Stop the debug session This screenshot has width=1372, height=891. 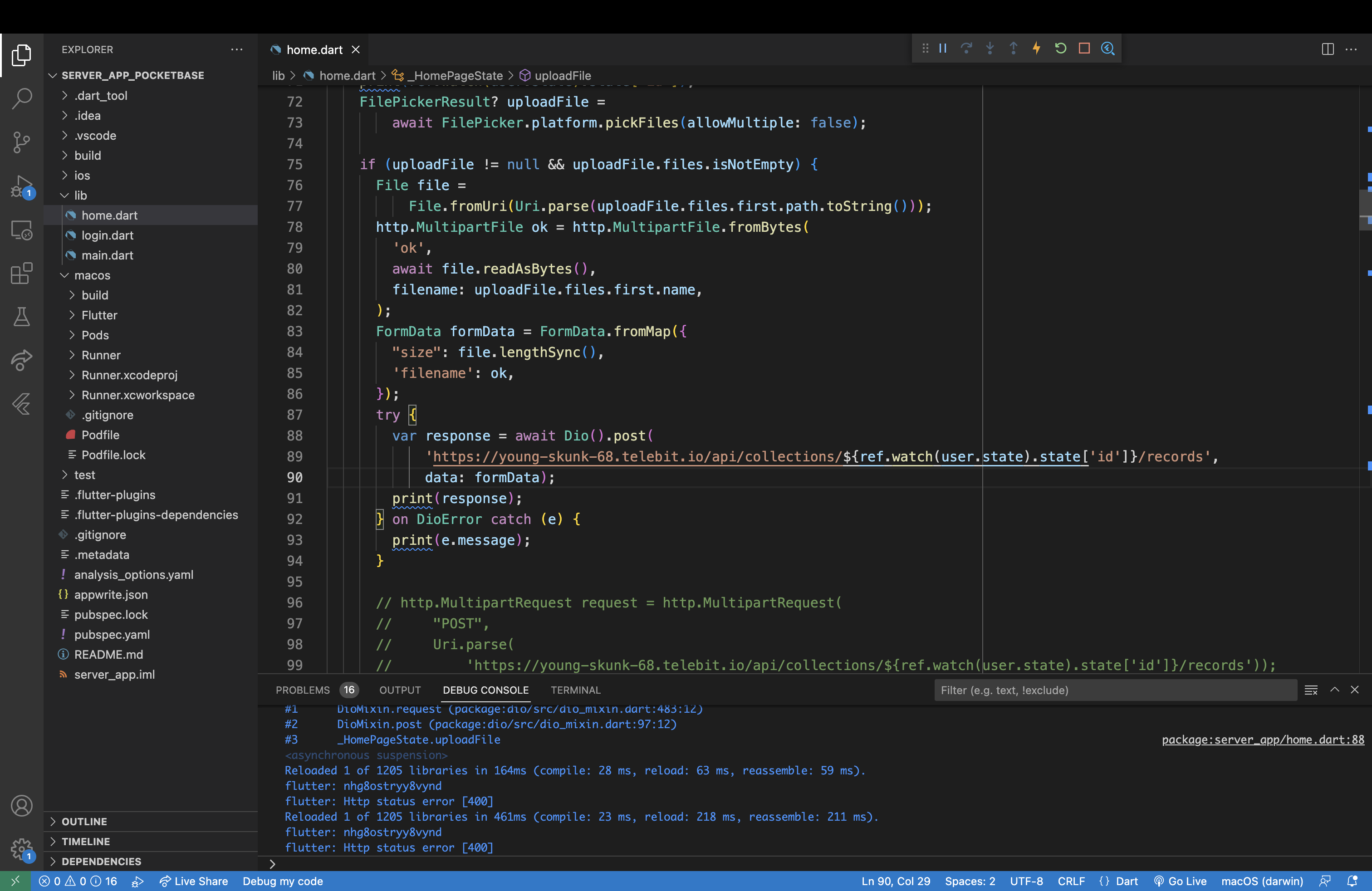click(1084, 49)
